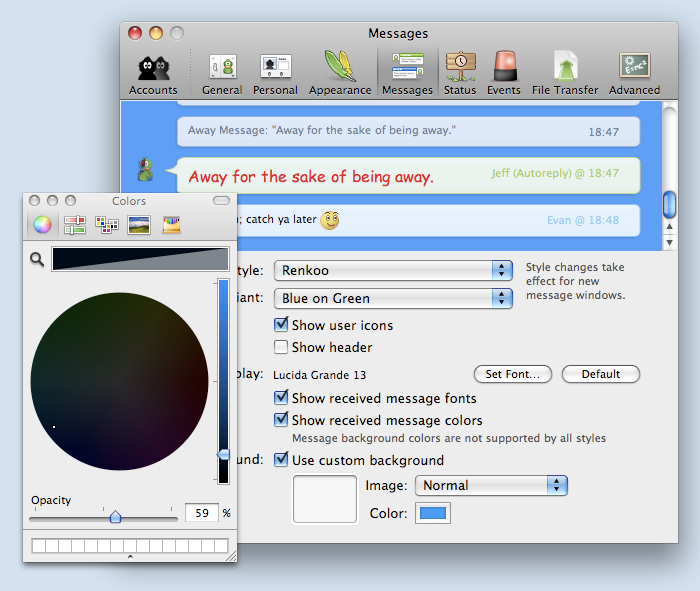Uncheck Show user icons

click(281, 325)
